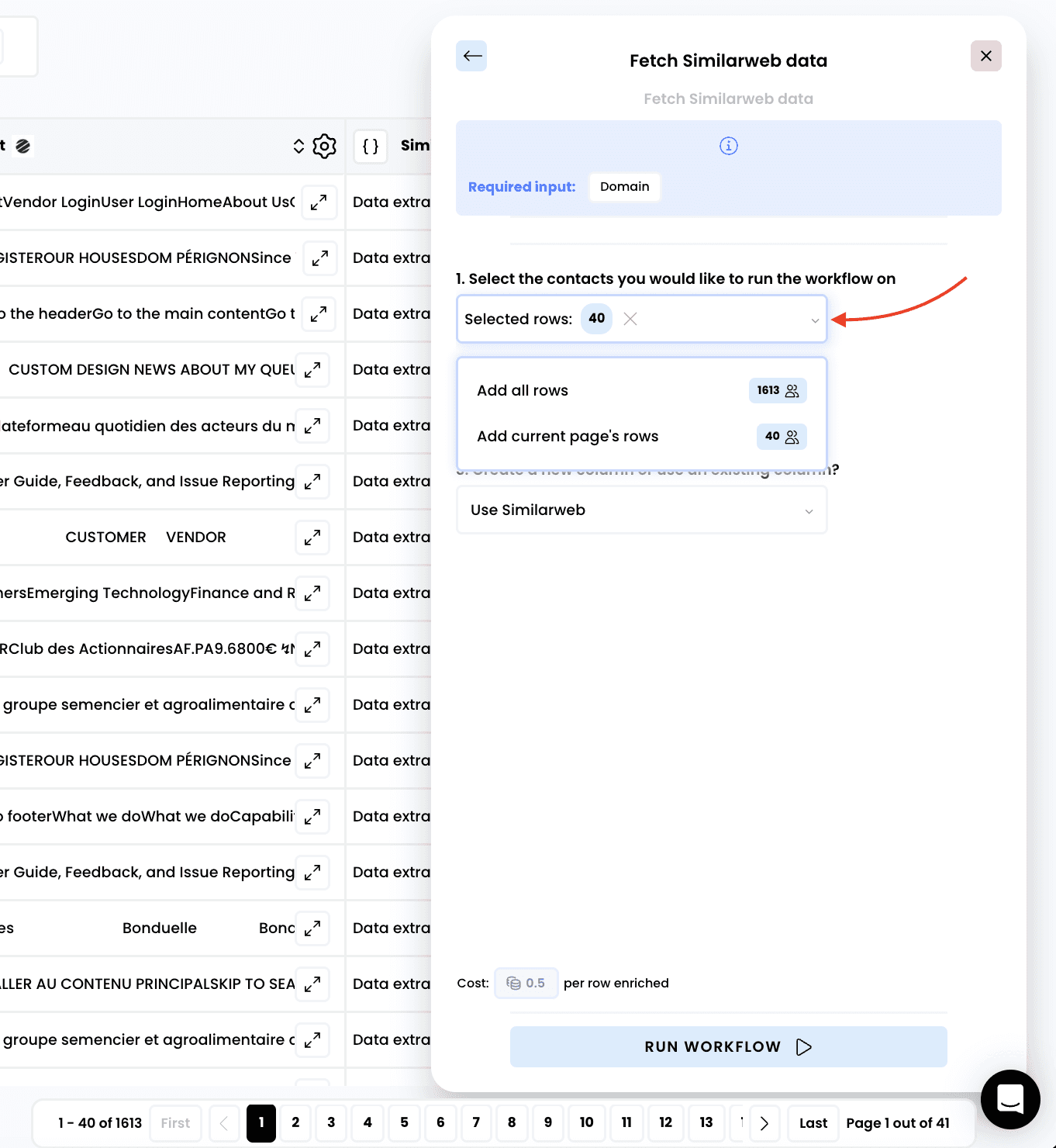This screenshot has width=1056, height=1148.
Task: Select page 1 in pagination
Action: [261, 1123]
